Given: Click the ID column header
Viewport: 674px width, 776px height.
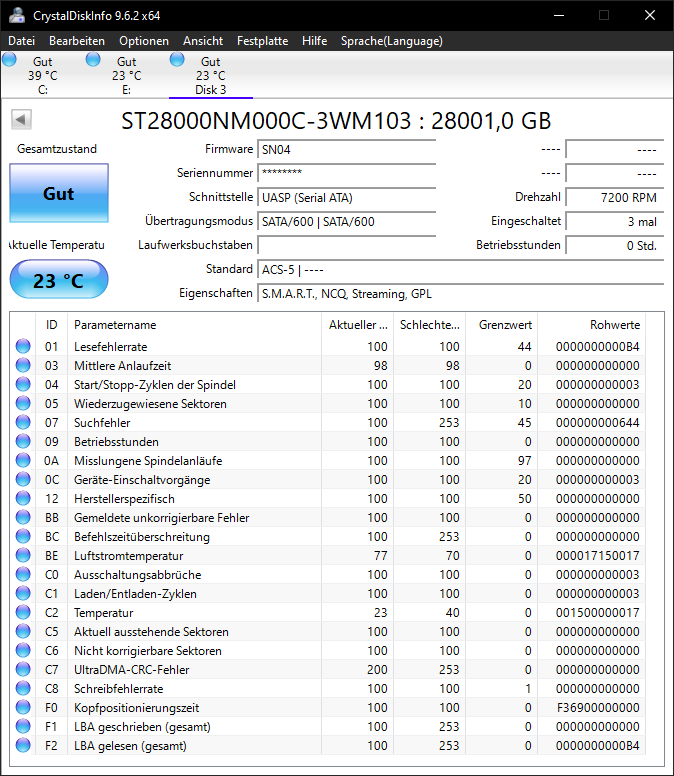Looking at the screenshot, I should (x=51, y=325).
